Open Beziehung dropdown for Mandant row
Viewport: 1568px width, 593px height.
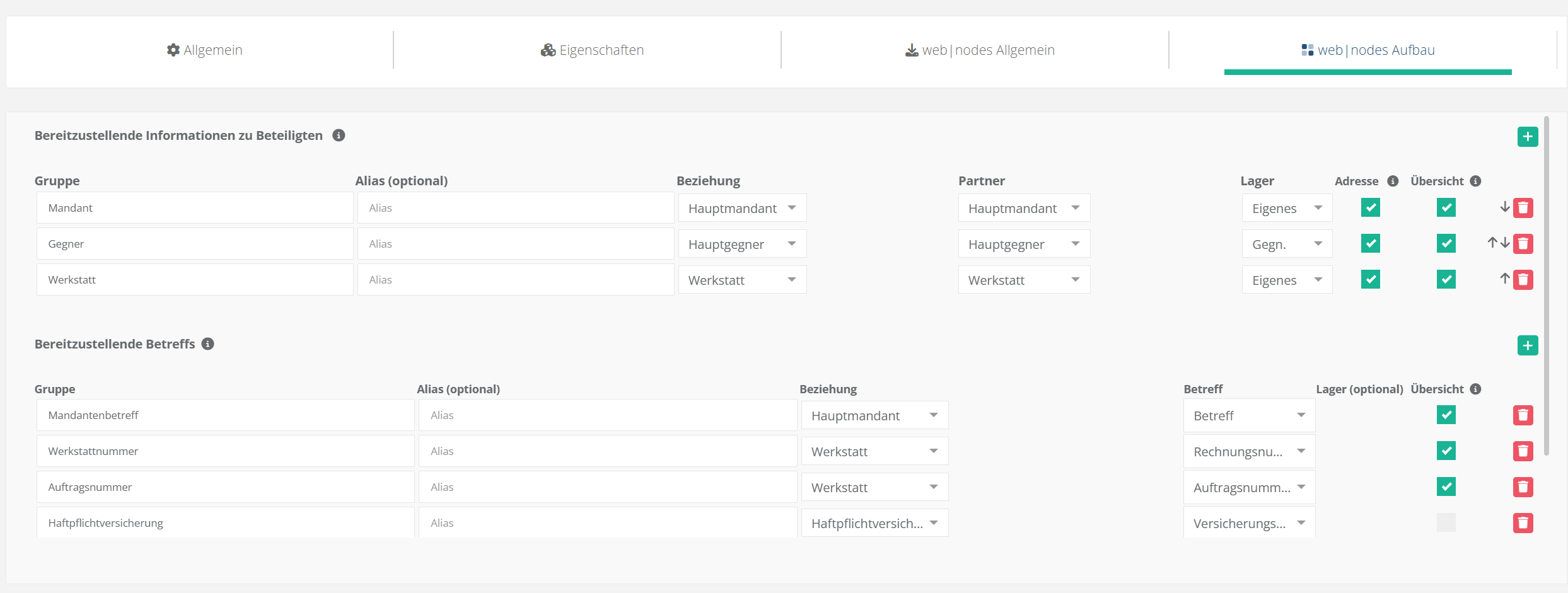coord(742,208)
